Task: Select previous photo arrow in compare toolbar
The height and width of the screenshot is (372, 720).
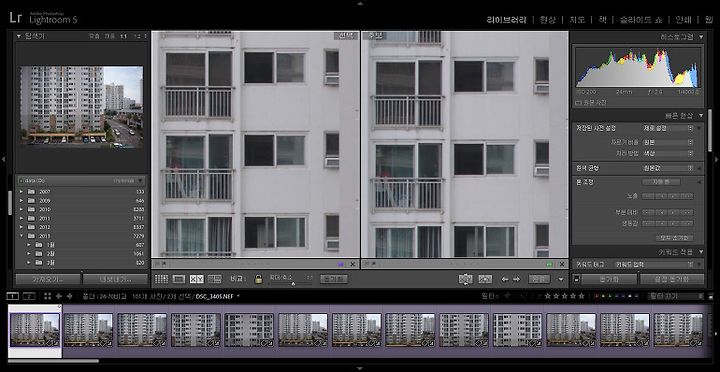Action: [x=505, y=279]
